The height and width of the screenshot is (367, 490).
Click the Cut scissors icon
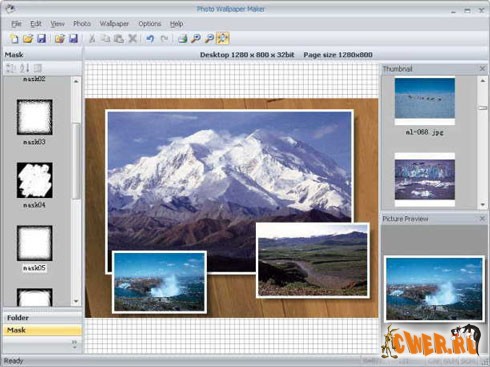(x=92, y=39)
